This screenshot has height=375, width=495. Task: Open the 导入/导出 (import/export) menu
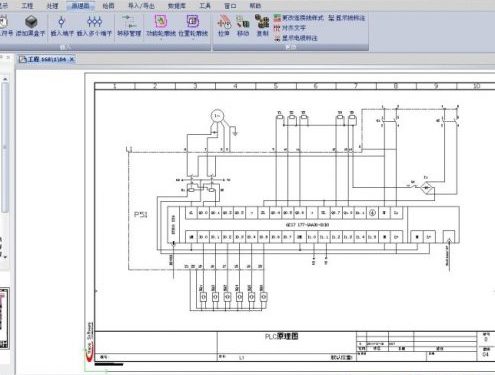click(141, 6)
